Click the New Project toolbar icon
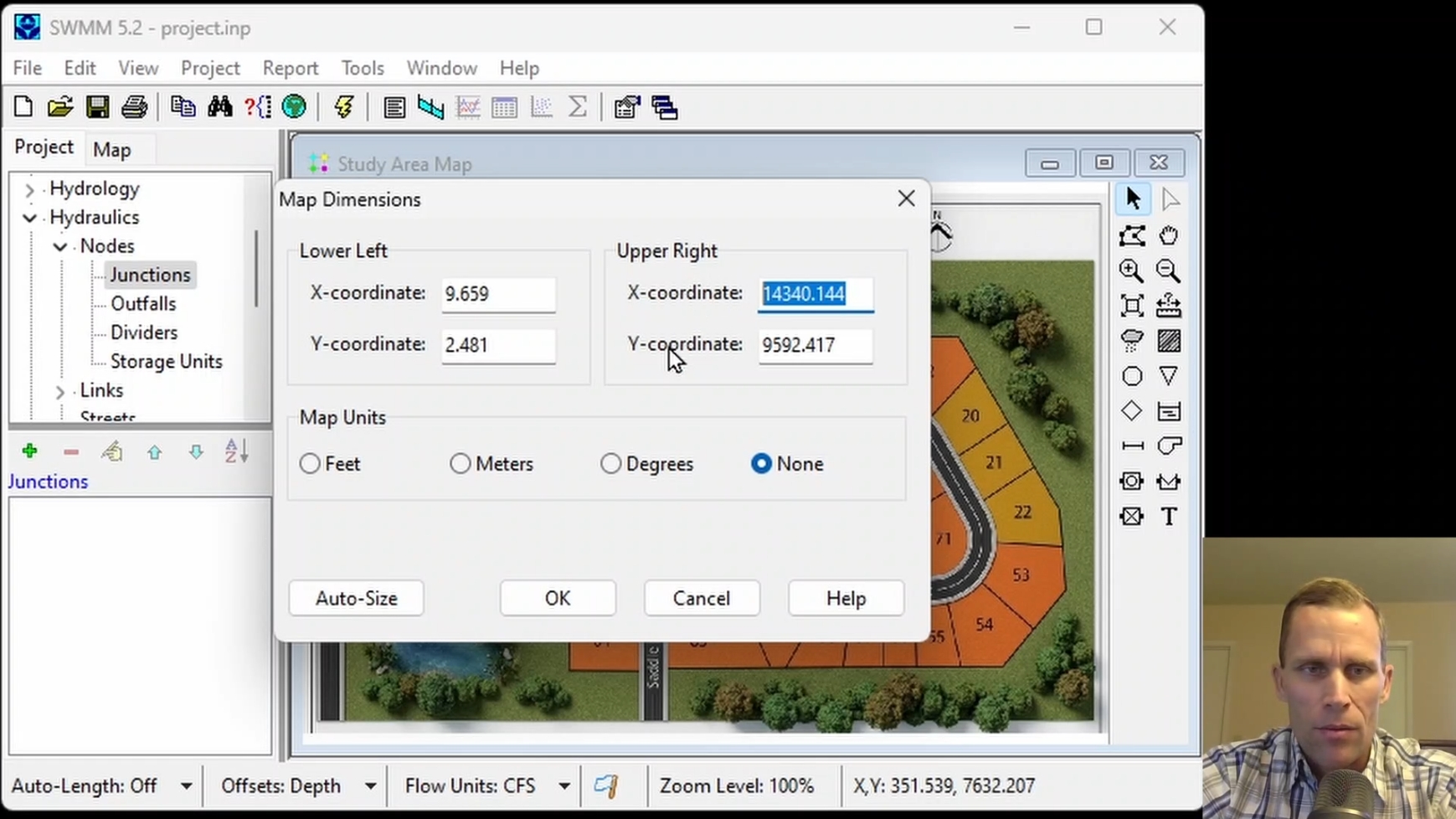 coord(23,107)
